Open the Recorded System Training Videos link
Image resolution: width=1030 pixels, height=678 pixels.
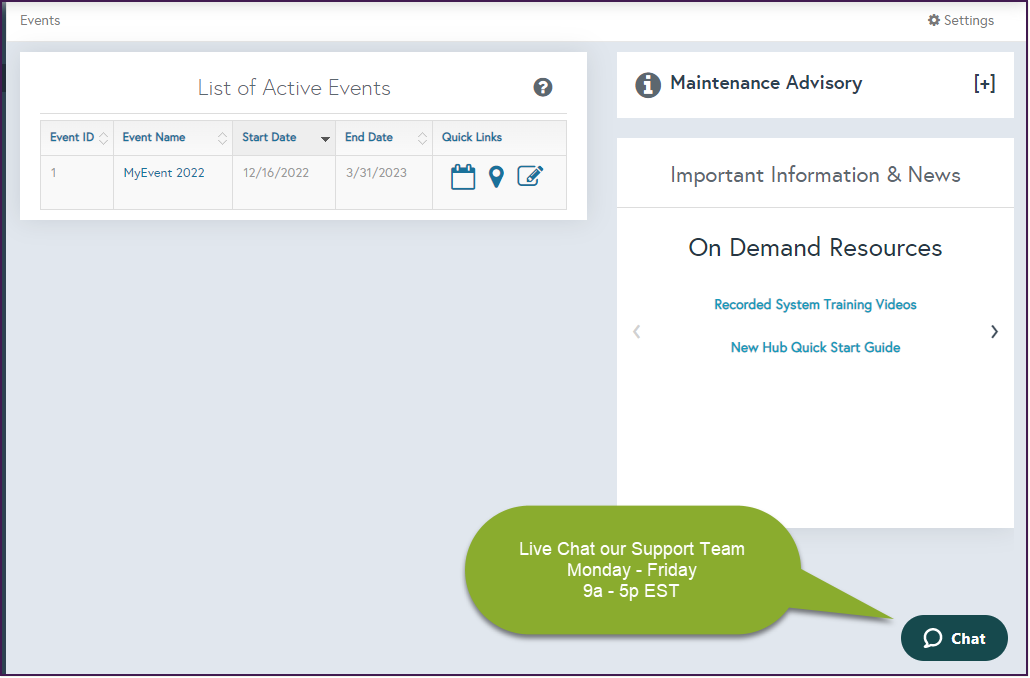pos(815,304)
